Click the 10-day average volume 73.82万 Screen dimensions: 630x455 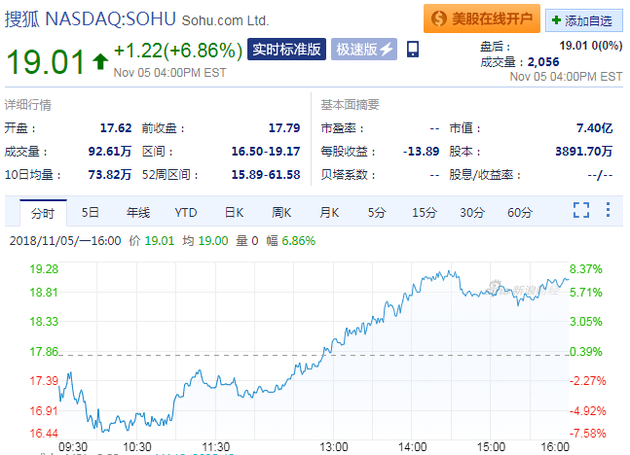point(110,174)
